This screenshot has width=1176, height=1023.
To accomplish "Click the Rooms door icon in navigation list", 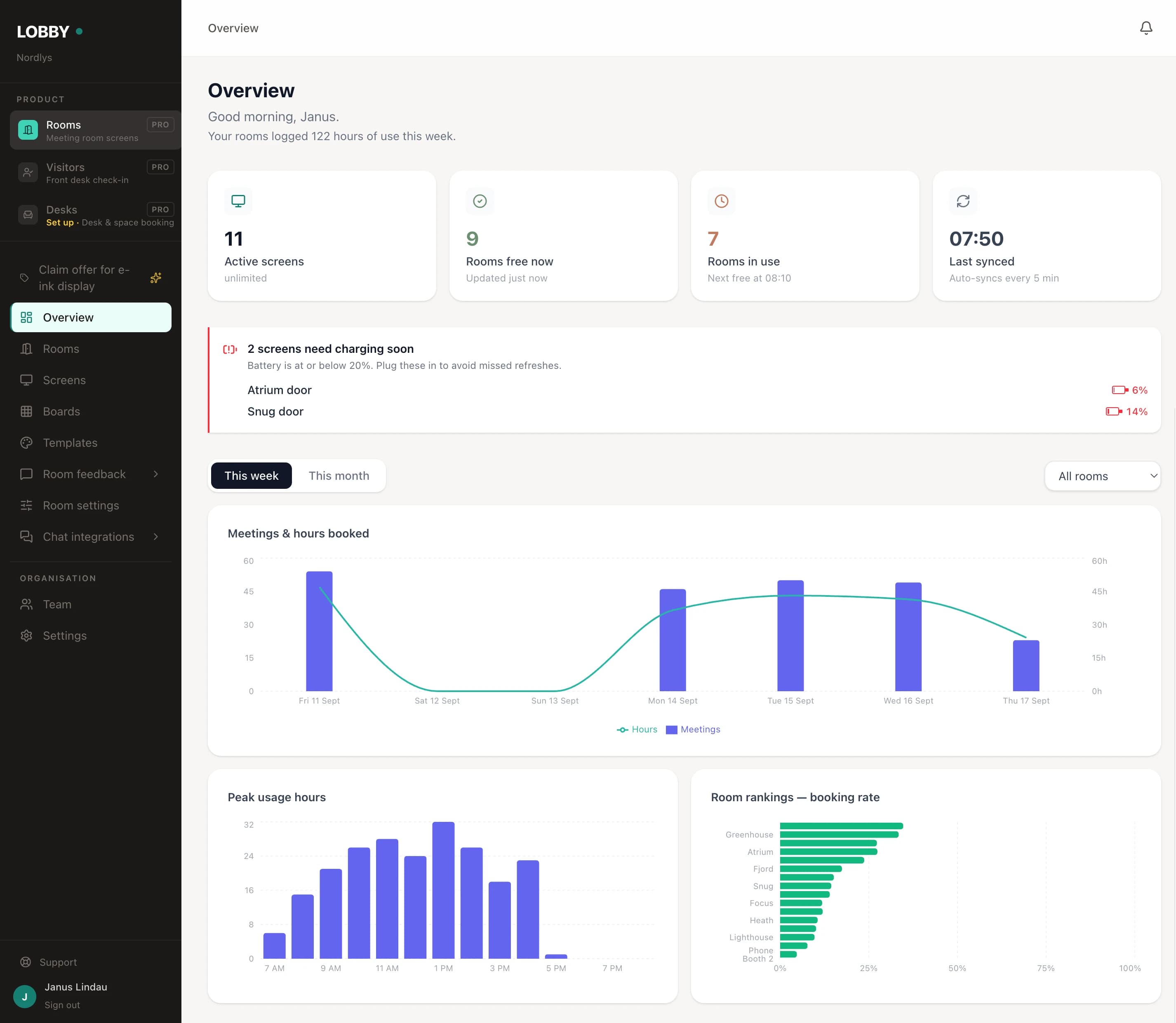I will [26, 349].
